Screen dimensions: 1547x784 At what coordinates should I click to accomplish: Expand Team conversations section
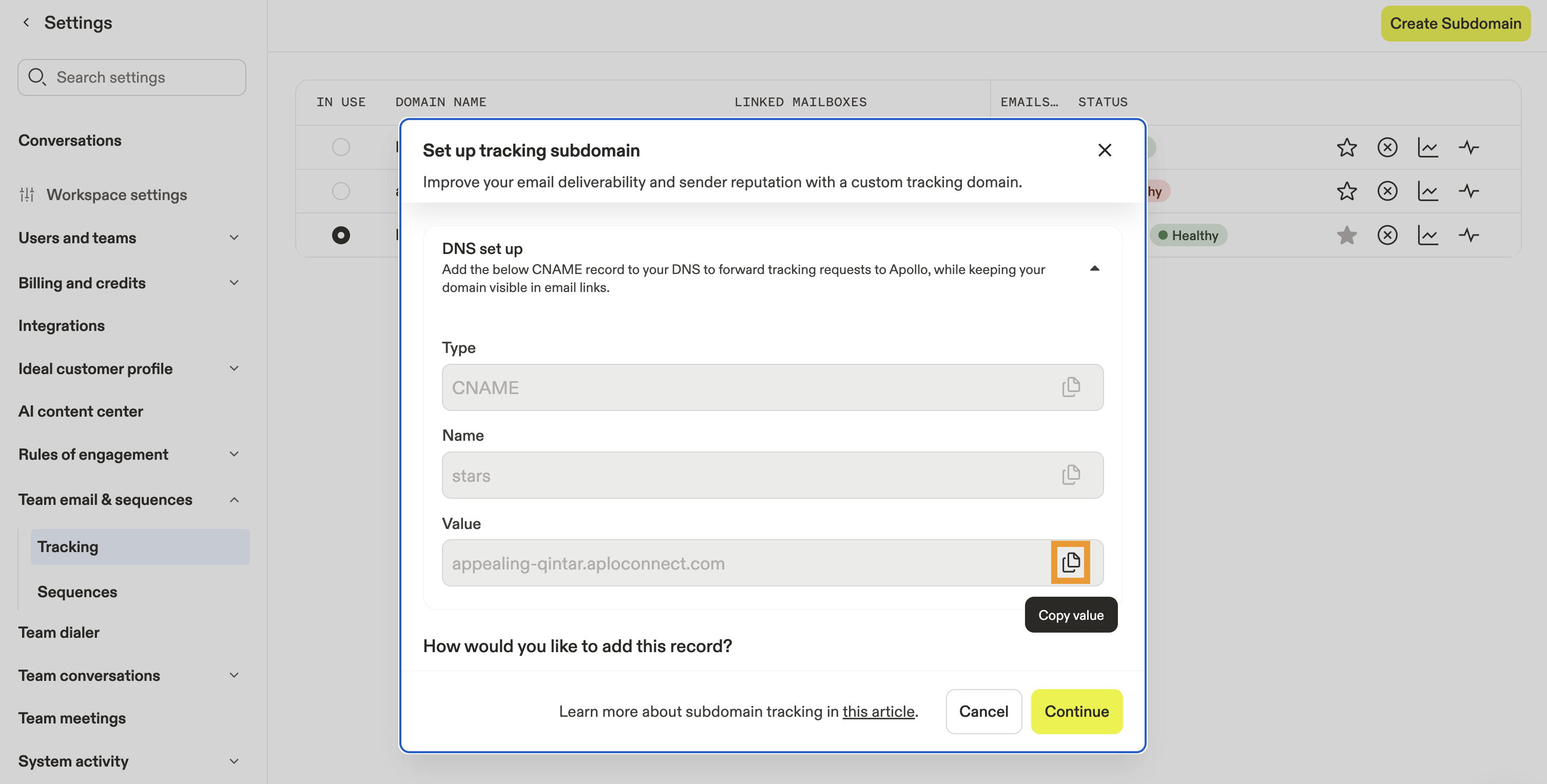(x=234, y=675)
